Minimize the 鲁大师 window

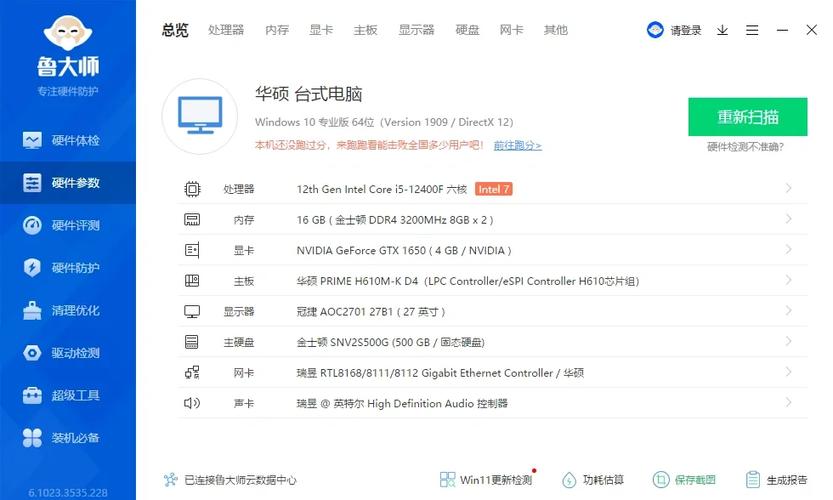[x=782, y=30]
